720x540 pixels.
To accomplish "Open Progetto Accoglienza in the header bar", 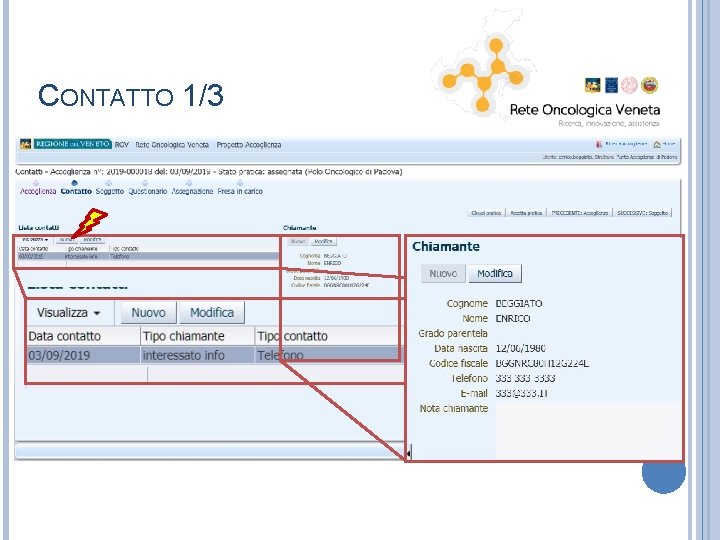I will tap(249, 145).
